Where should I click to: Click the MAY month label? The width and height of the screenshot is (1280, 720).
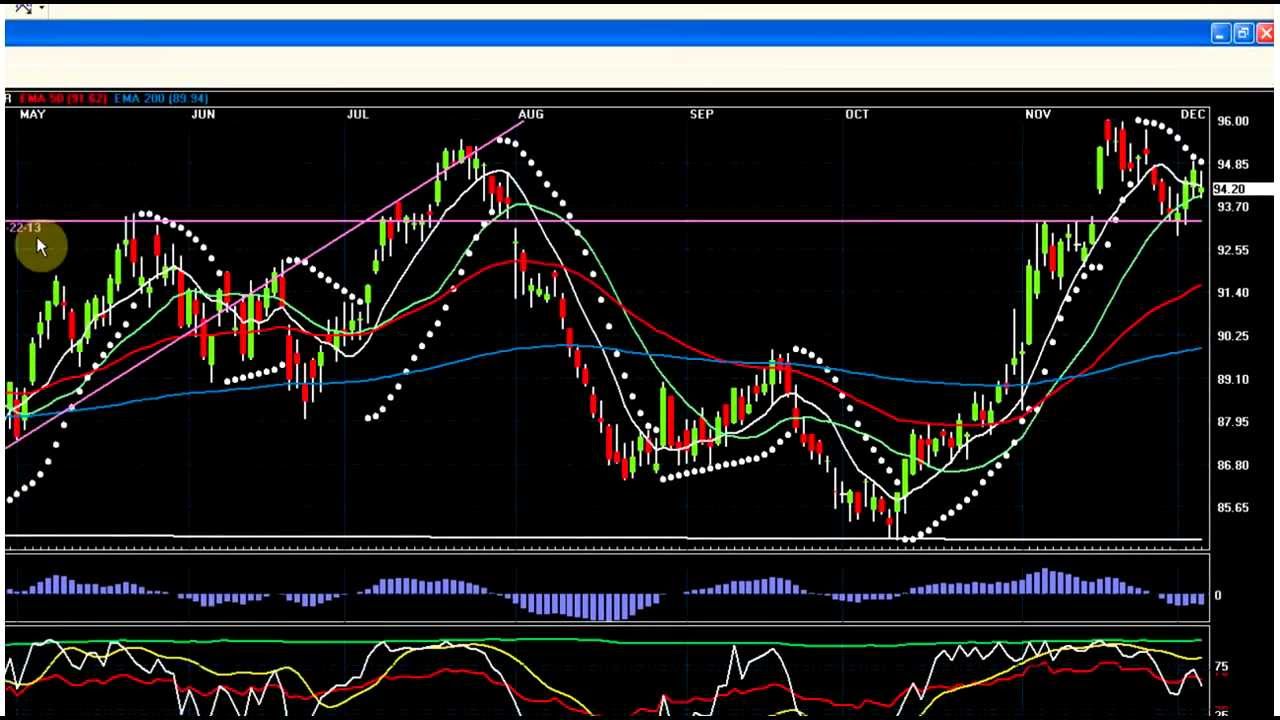[x=32, y=114]
